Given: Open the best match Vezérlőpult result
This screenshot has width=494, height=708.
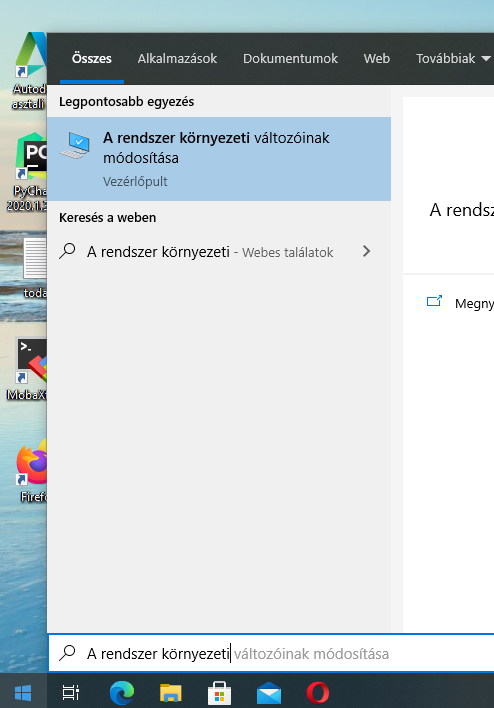Looking at the screenshot, I should (219, 159).
